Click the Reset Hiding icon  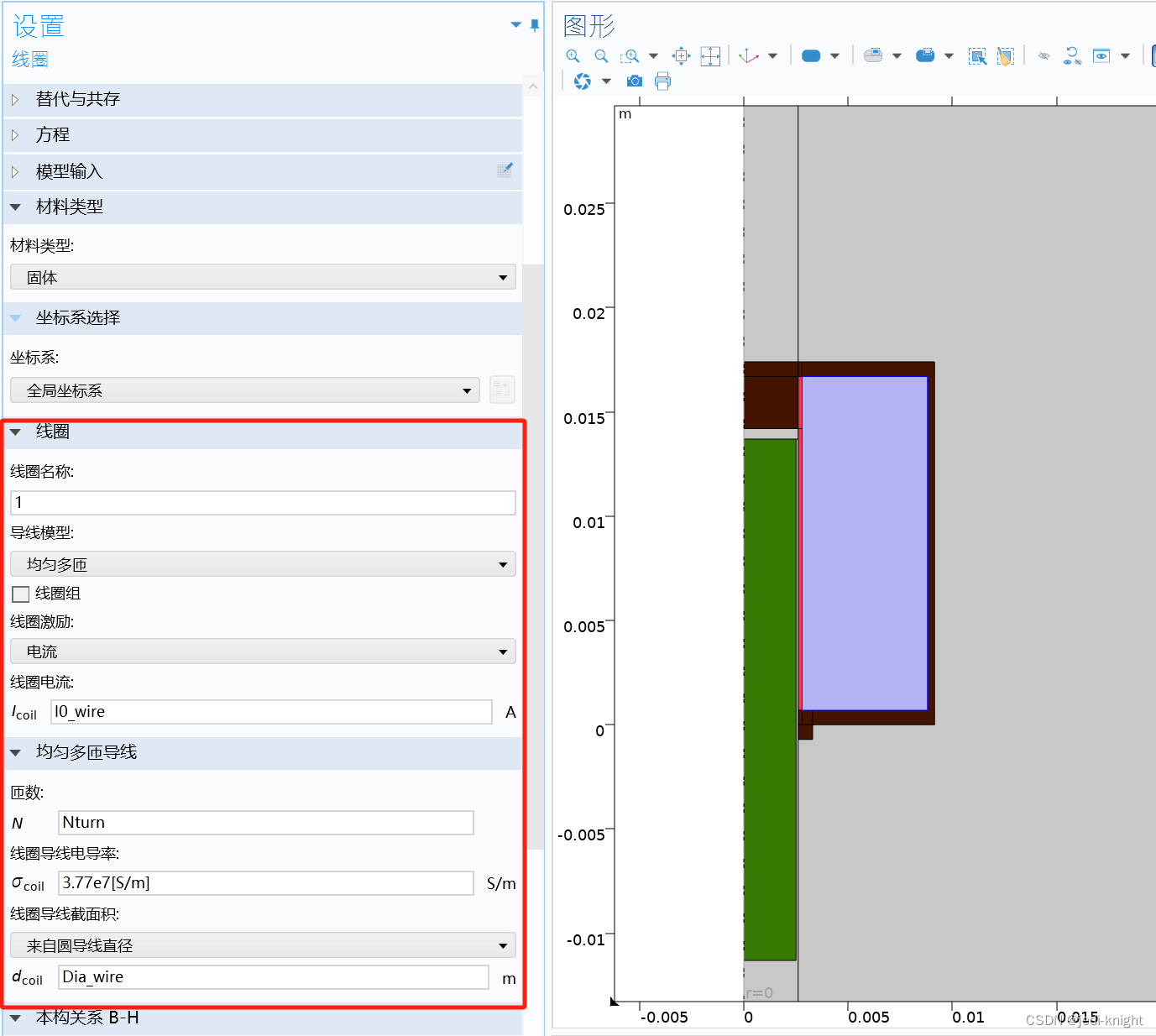tap(1072, 56)
